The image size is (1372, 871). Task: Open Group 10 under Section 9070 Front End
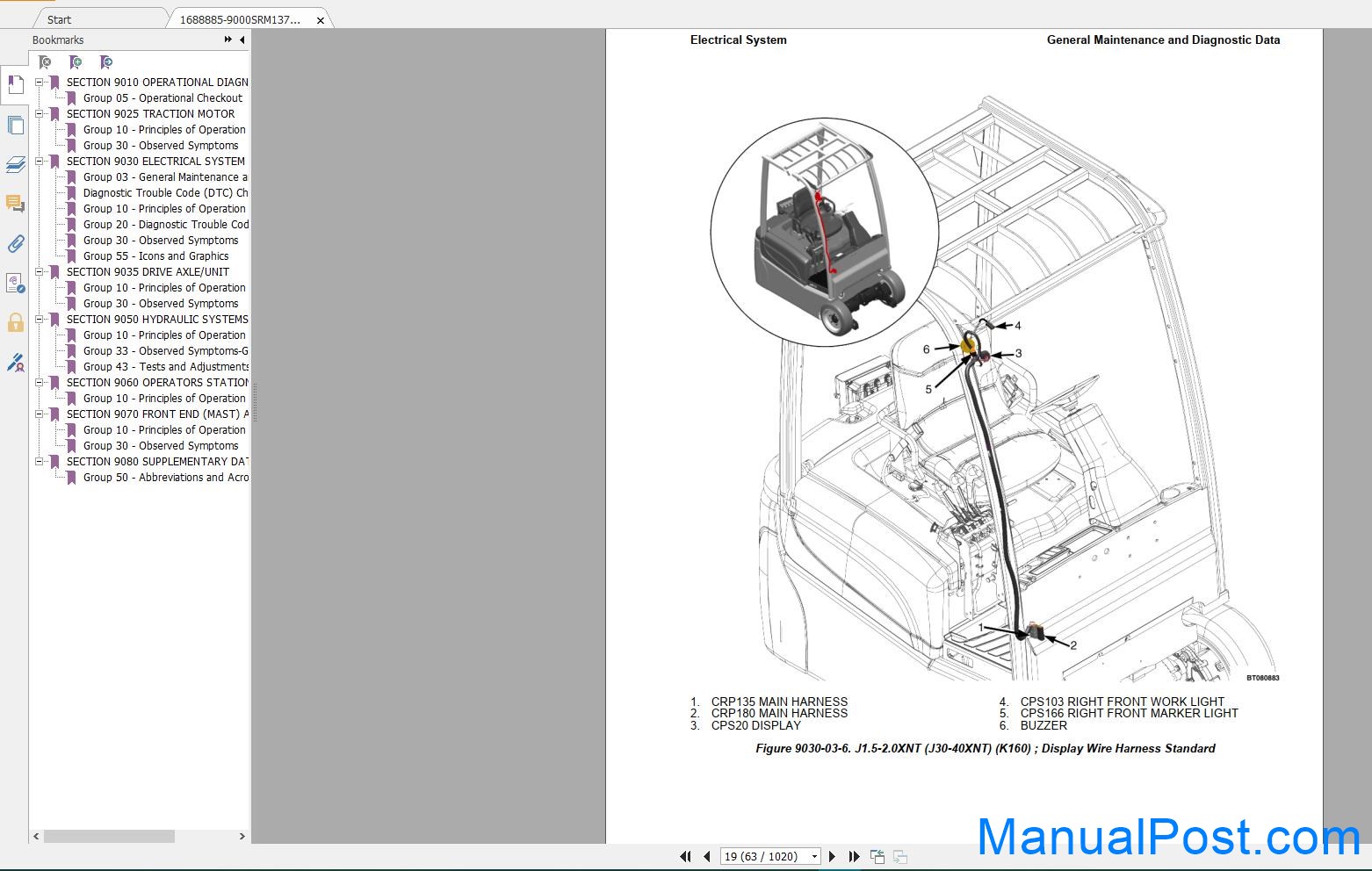164,430
